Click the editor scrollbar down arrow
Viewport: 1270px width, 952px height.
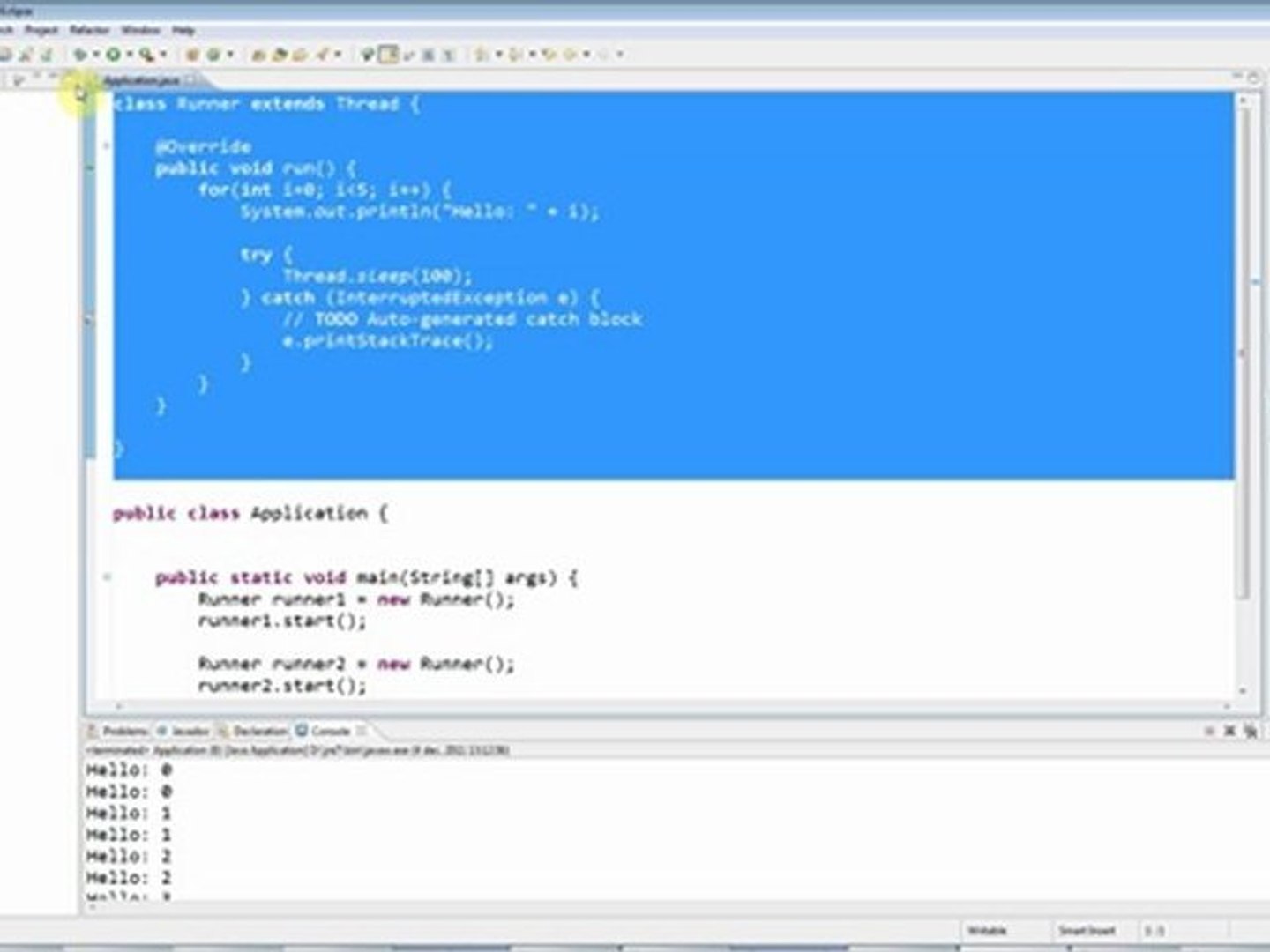point(1243,692)
